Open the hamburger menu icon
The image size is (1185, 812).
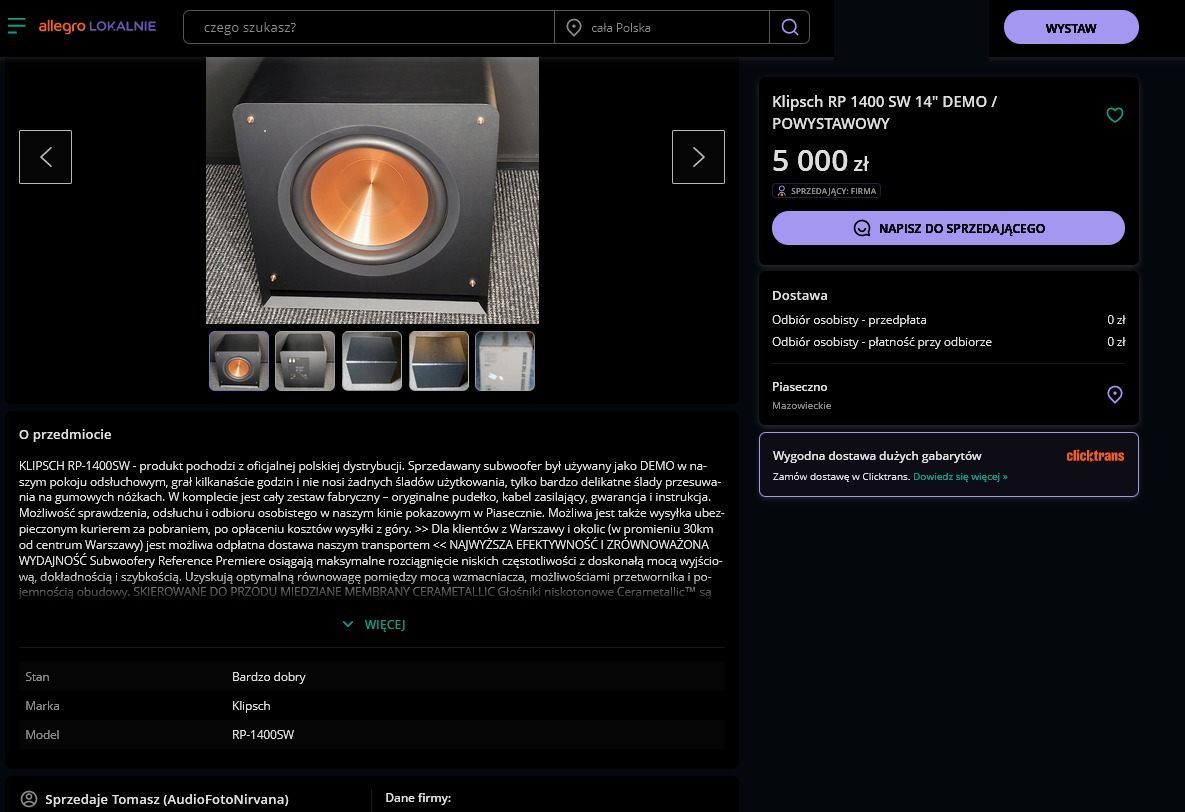coord(17,26)
